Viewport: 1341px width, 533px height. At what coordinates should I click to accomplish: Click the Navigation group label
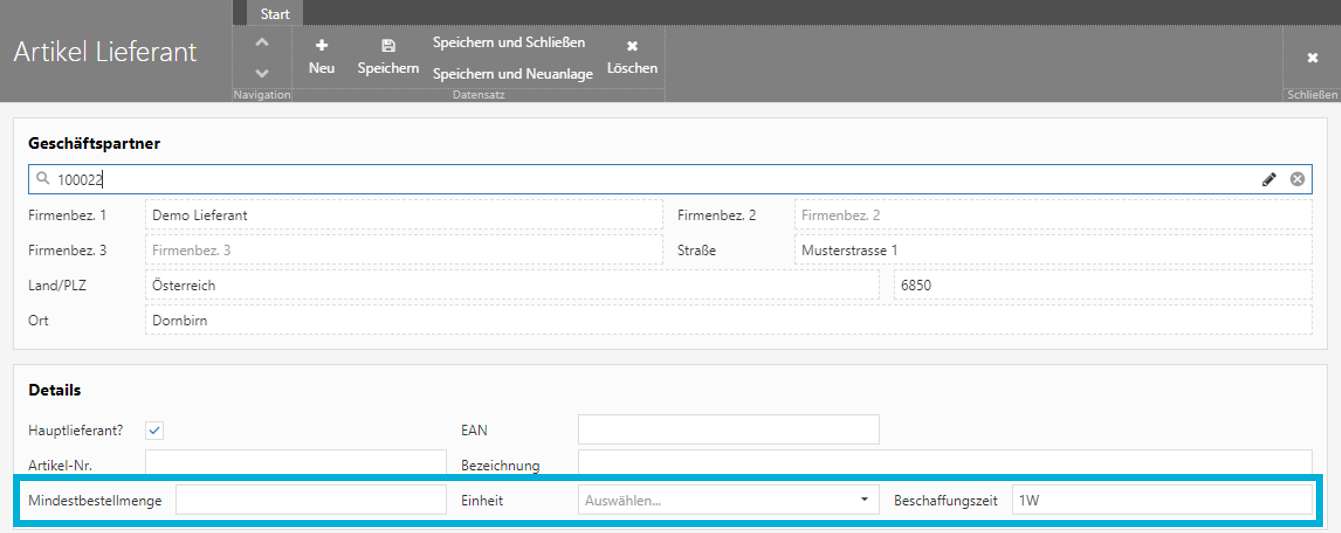pos(262,95)
